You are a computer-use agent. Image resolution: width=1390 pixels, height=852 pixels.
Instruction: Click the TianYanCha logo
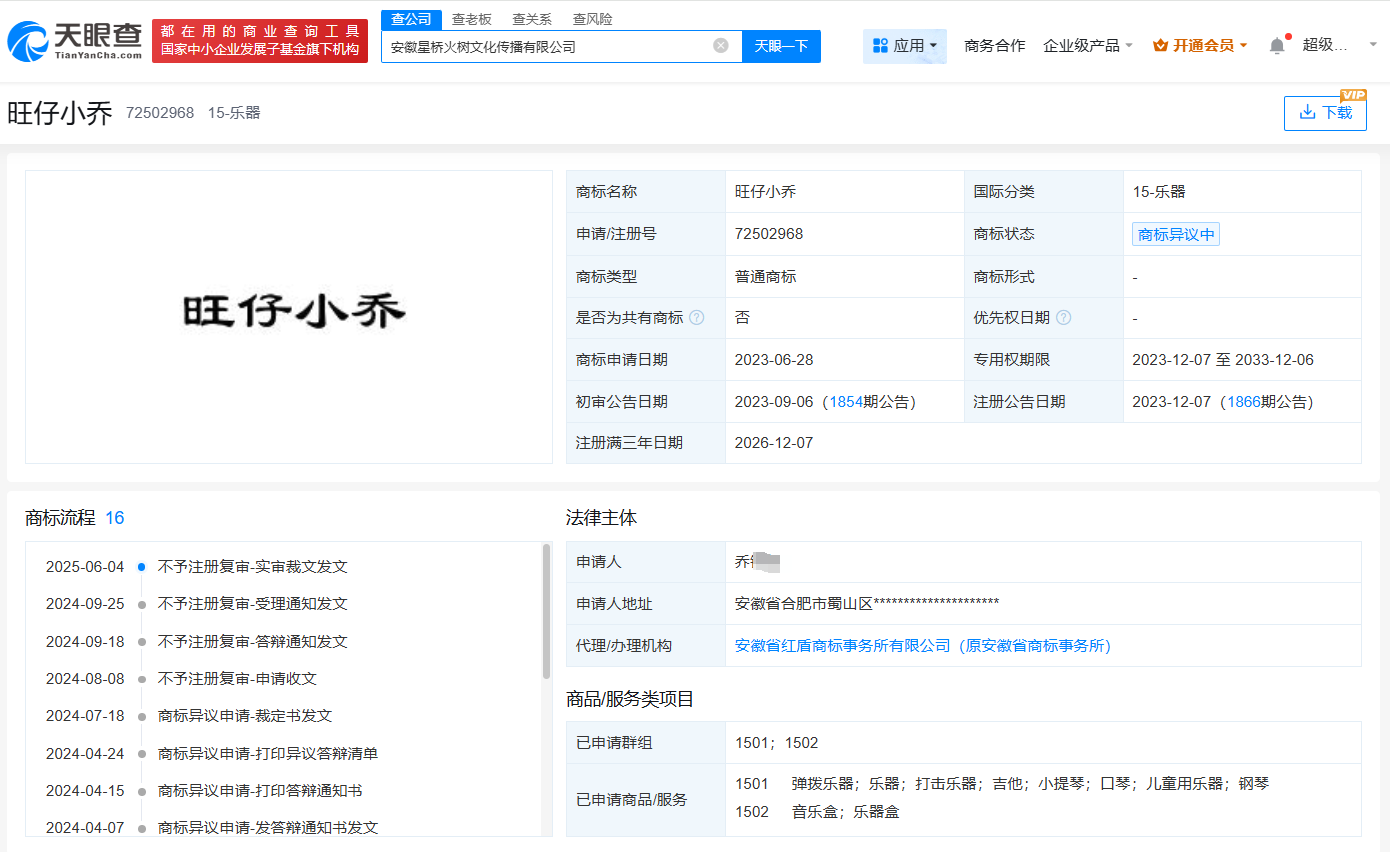coord(75,41)
